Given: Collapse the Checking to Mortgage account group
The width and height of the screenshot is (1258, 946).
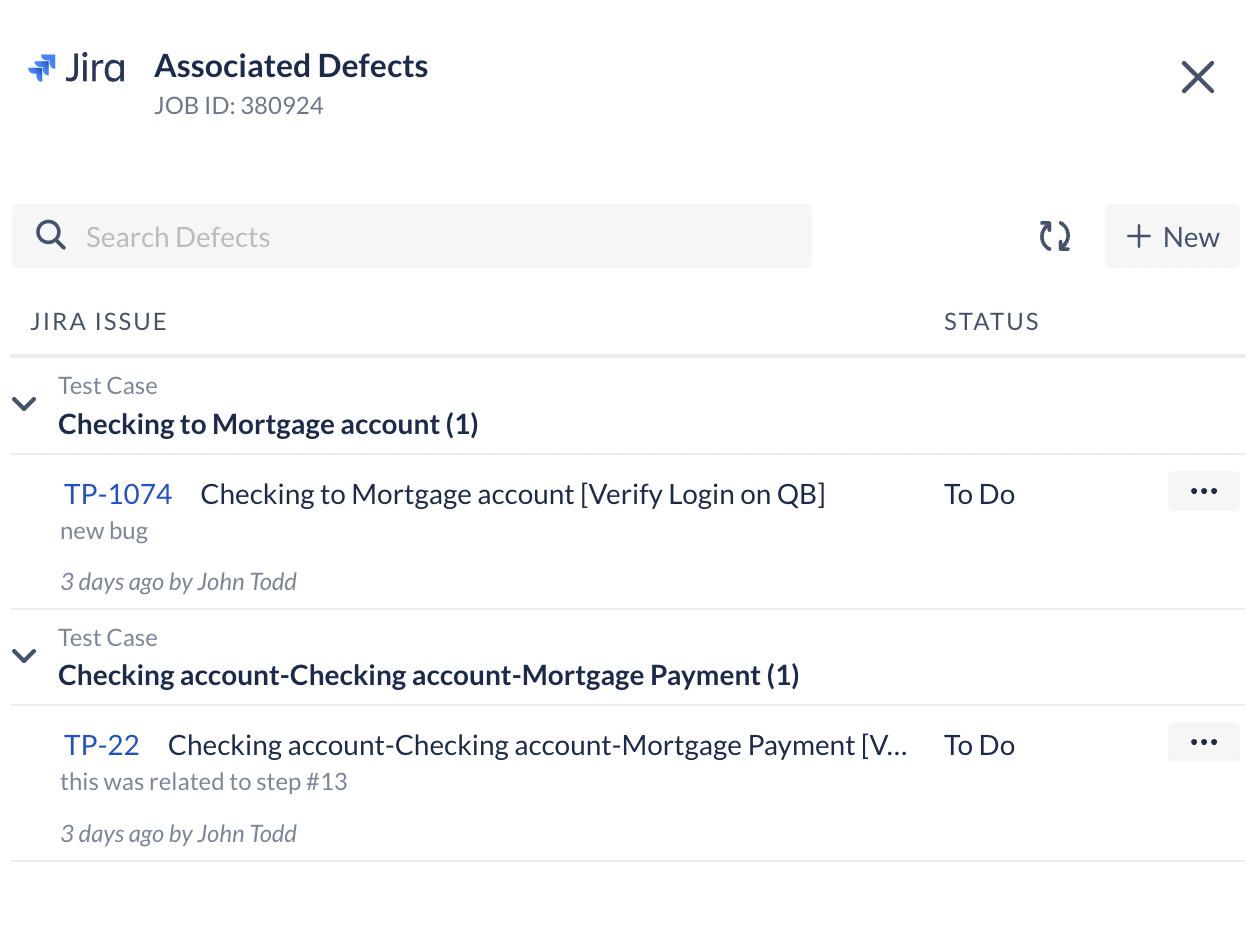Looking at the screenshot, I should 24,404.
